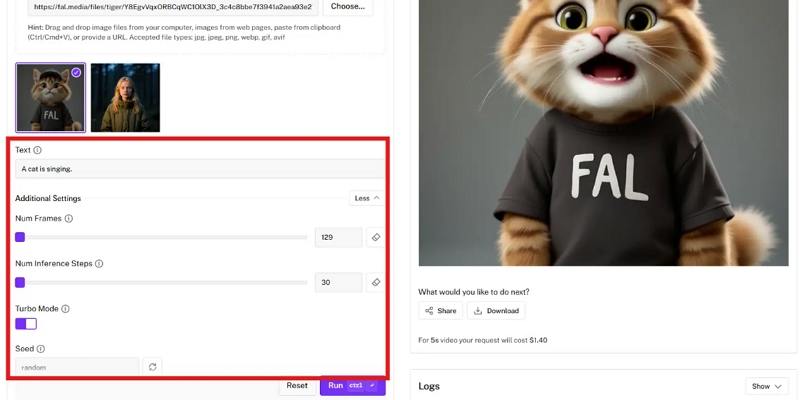Click the Text prompt input field
The image size is (800, 400).
tap(199, 169)
